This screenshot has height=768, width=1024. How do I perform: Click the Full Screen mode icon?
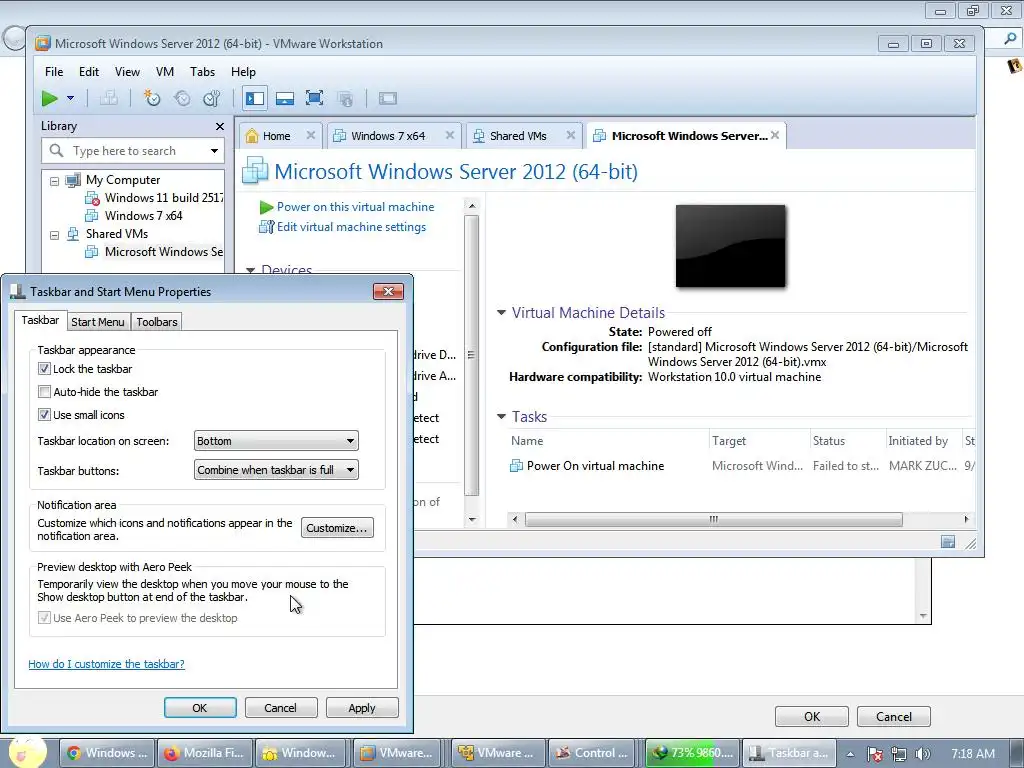click(315, 99)
